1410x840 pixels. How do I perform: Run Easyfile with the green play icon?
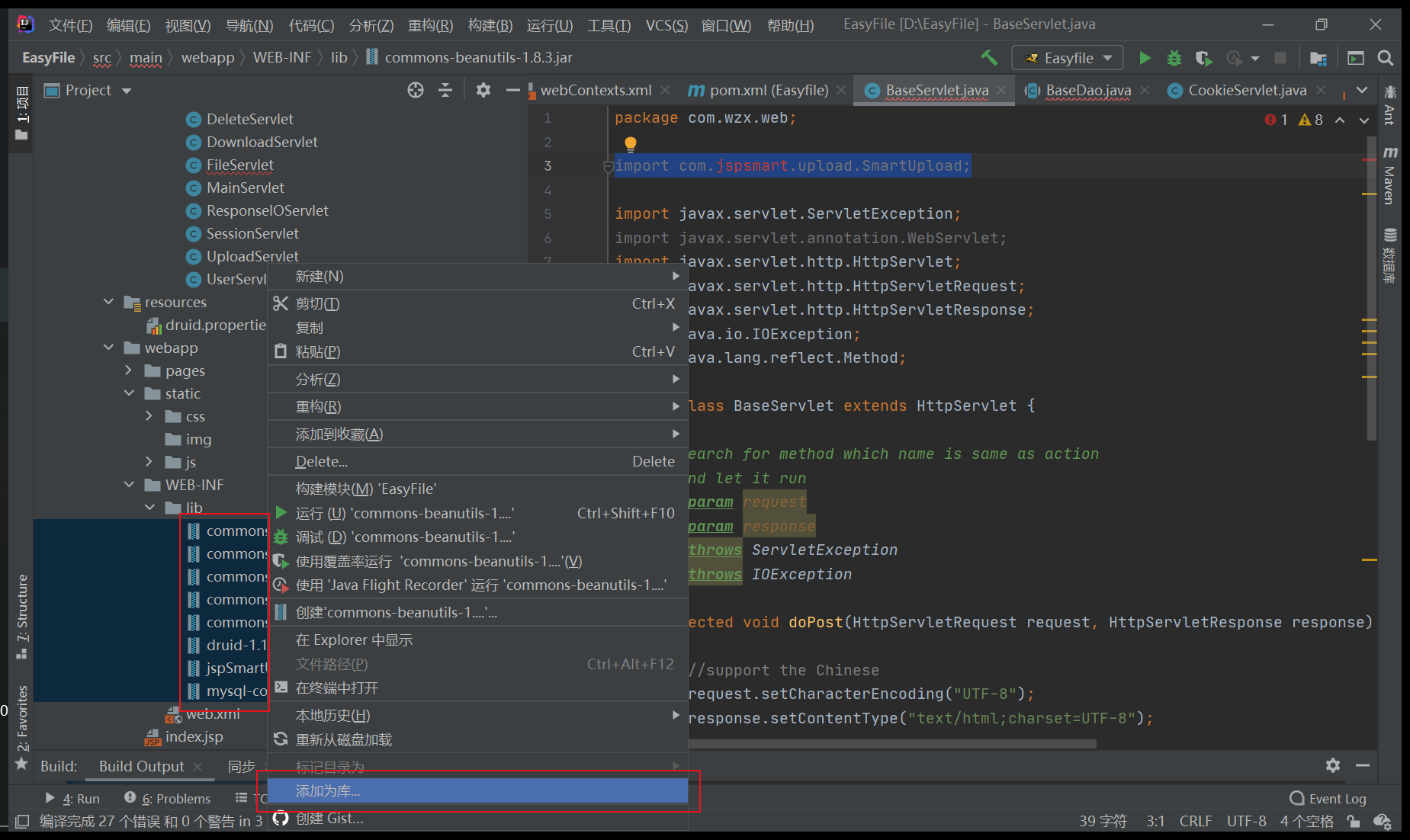coord(1145,58)
